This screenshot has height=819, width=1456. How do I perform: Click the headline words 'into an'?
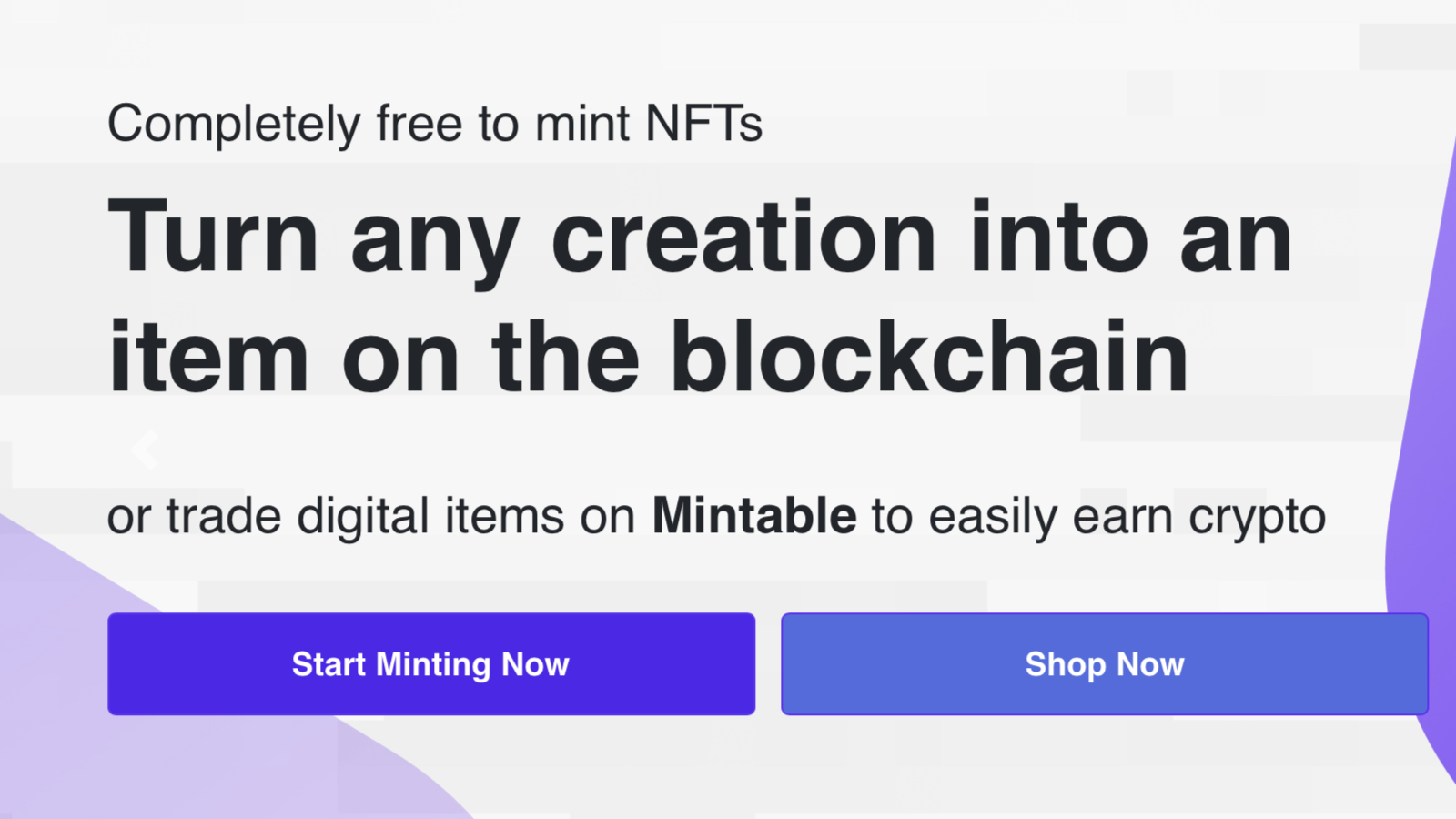click(1131, 237)
